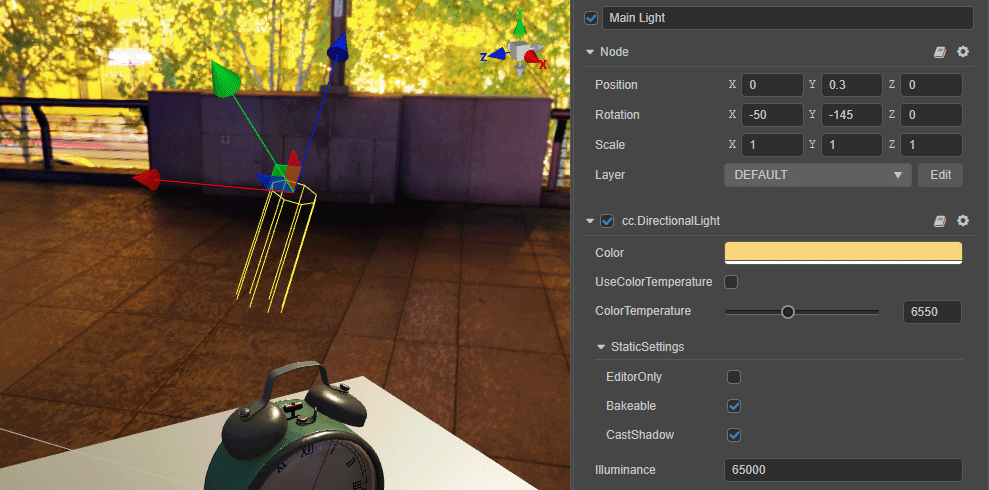The height and width of the screenshot is (490, 989).
Task: Click the Rotation property label
Action: [617, 115]
